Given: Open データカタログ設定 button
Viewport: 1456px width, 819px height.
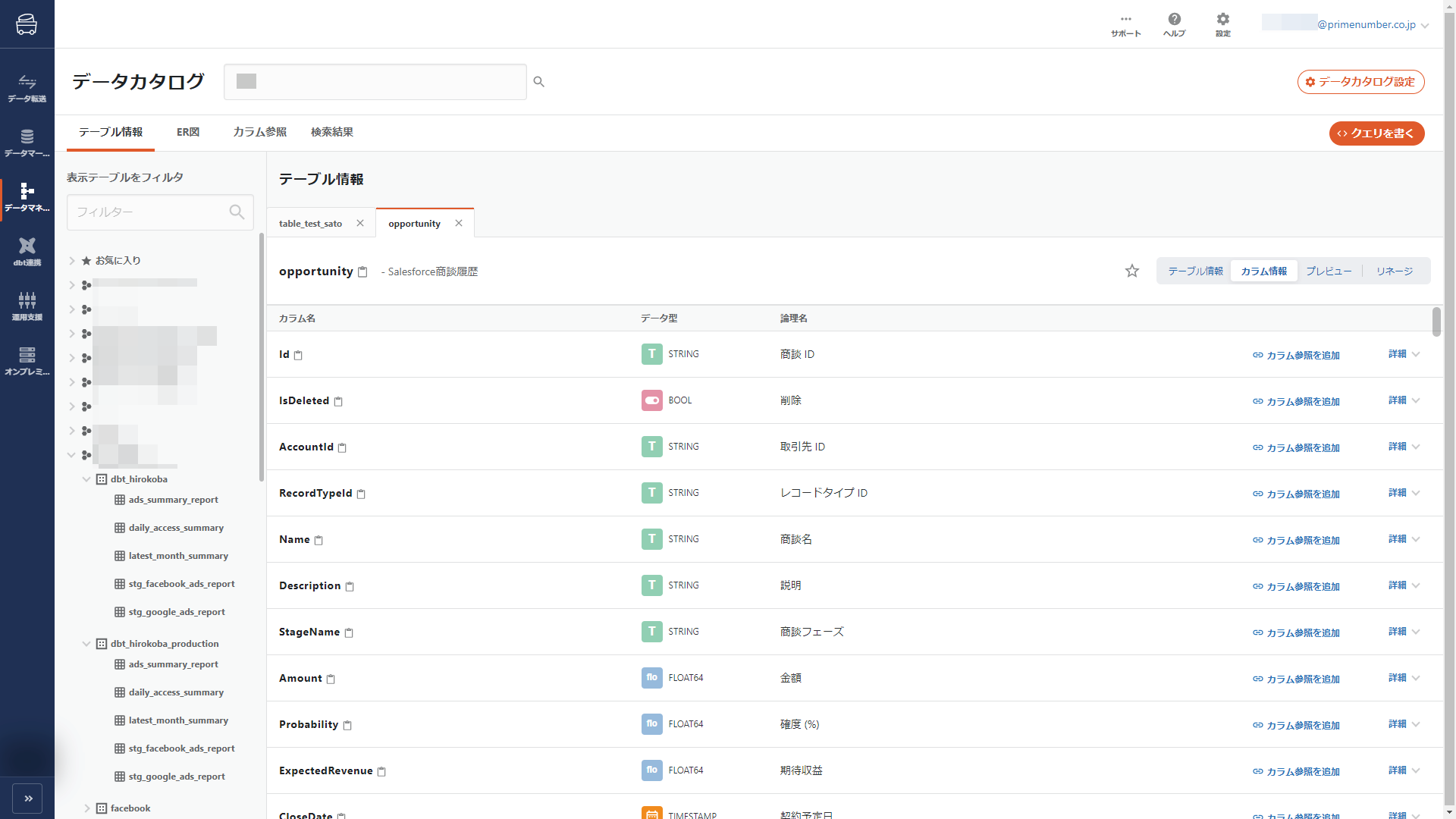Looking at the screenshot, I should coord(1360,82).
